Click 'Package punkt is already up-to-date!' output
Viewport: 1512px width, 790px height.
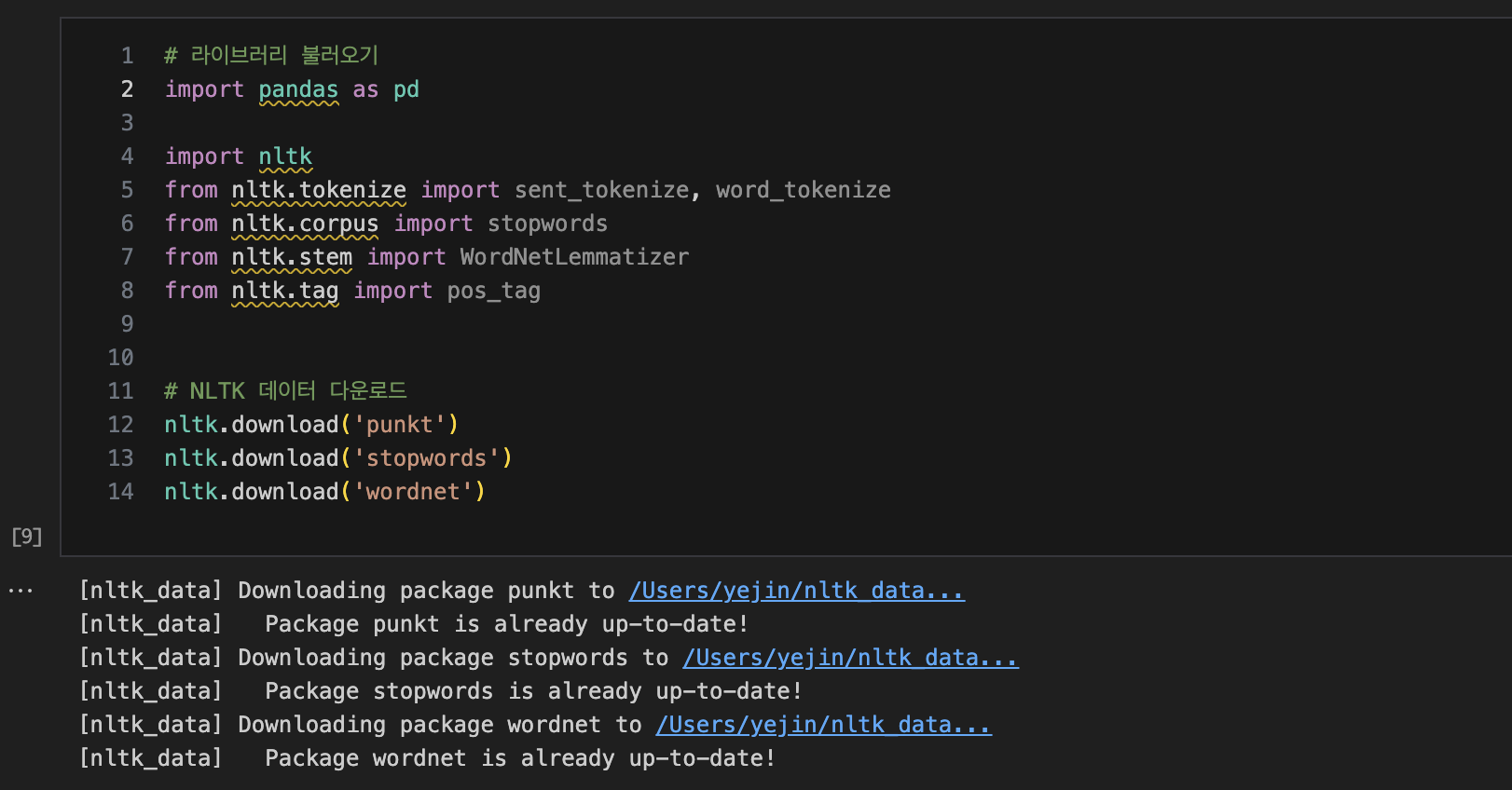point(506,624)
